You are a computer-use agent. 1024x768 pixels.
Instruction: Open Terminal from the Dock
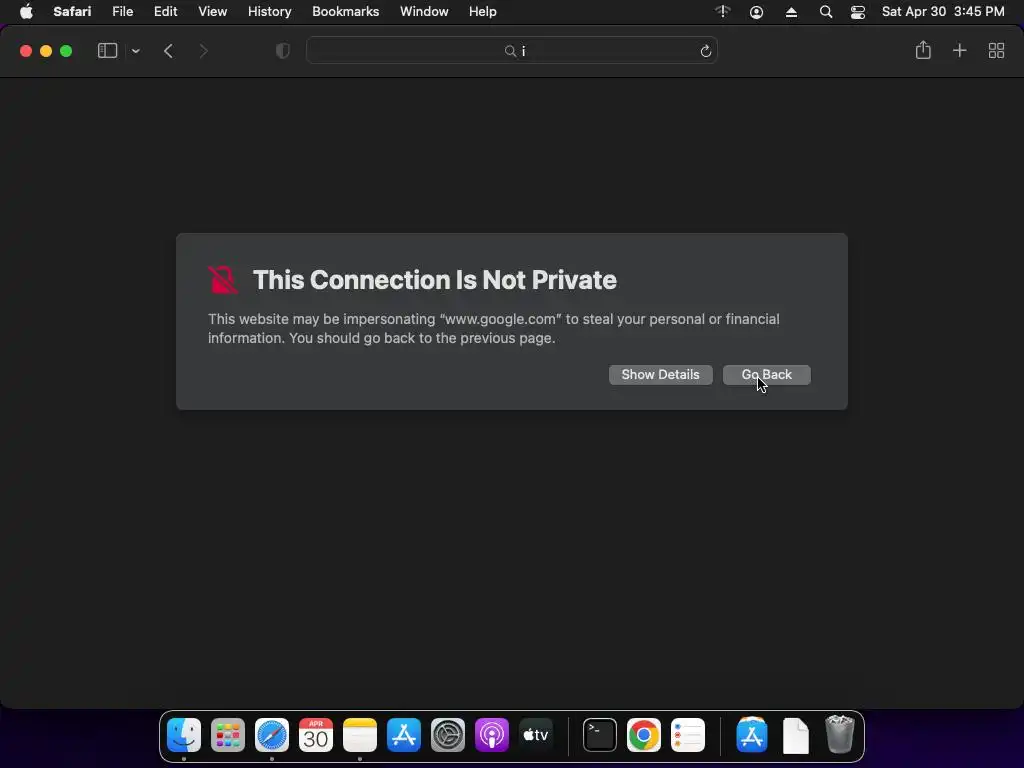[600, 735]
